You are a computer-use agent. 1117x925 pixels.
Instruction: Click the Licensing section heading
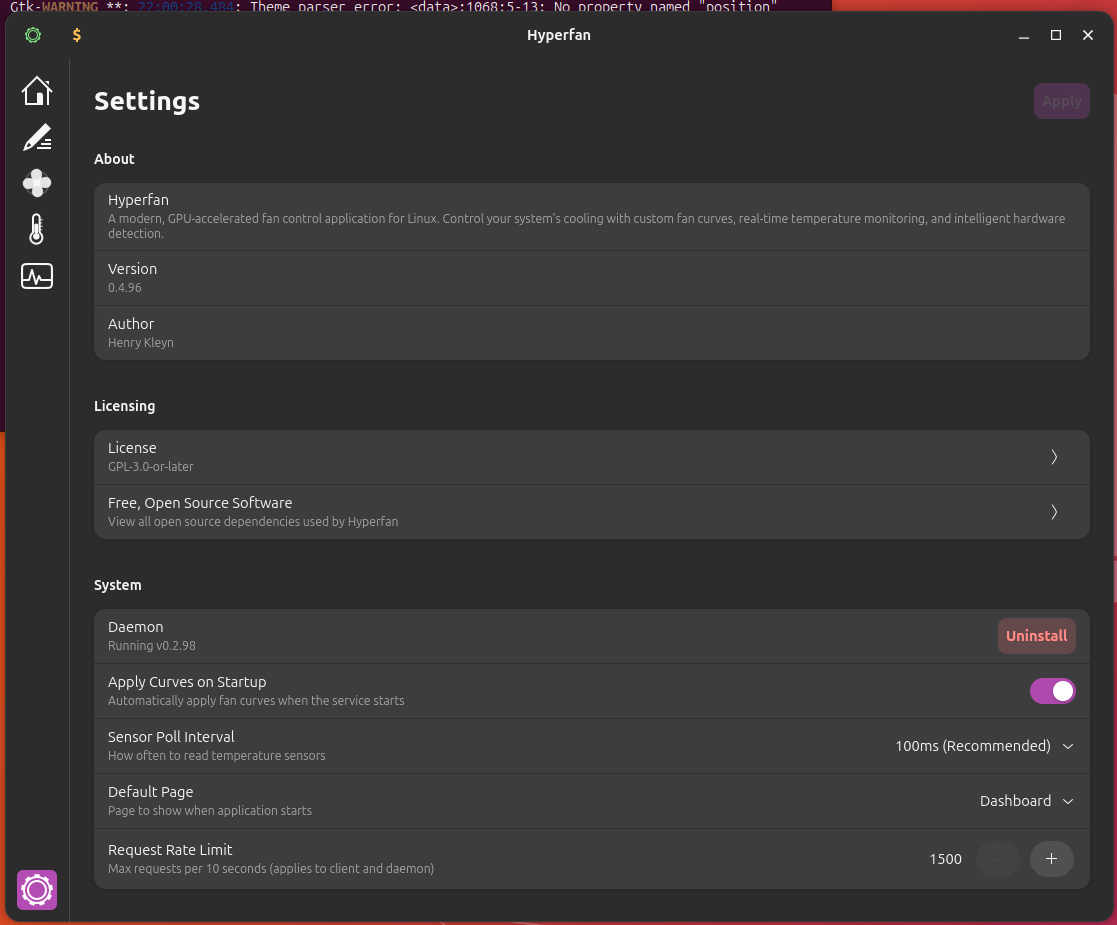(125, 406)
